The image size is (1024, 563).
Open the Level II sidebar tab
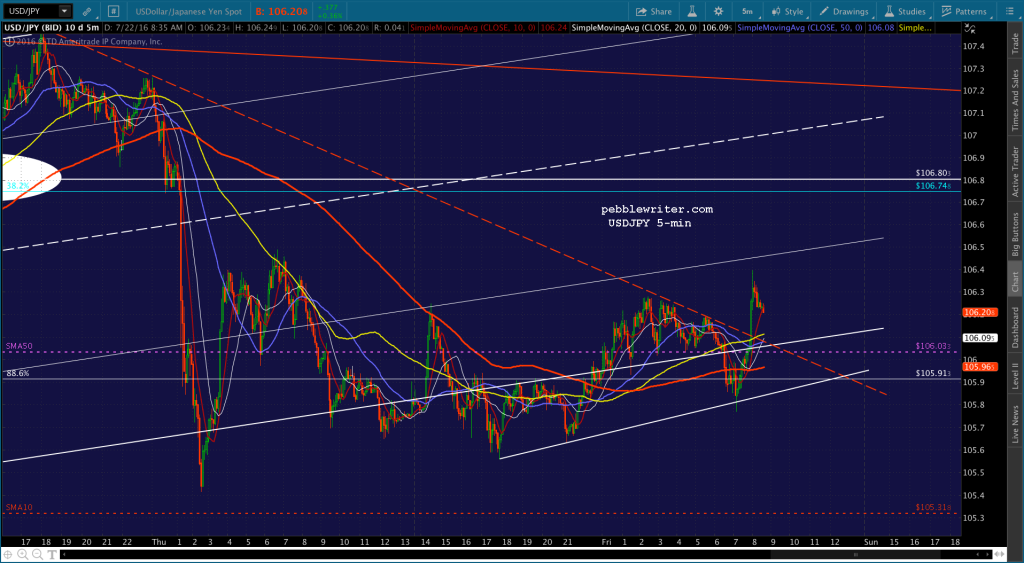[1016, 376]
